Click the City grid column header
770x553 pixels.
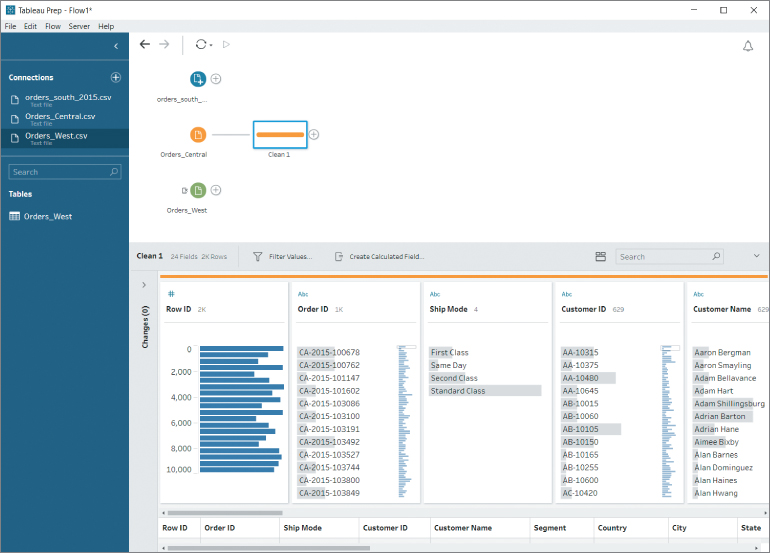click(679, 527)
